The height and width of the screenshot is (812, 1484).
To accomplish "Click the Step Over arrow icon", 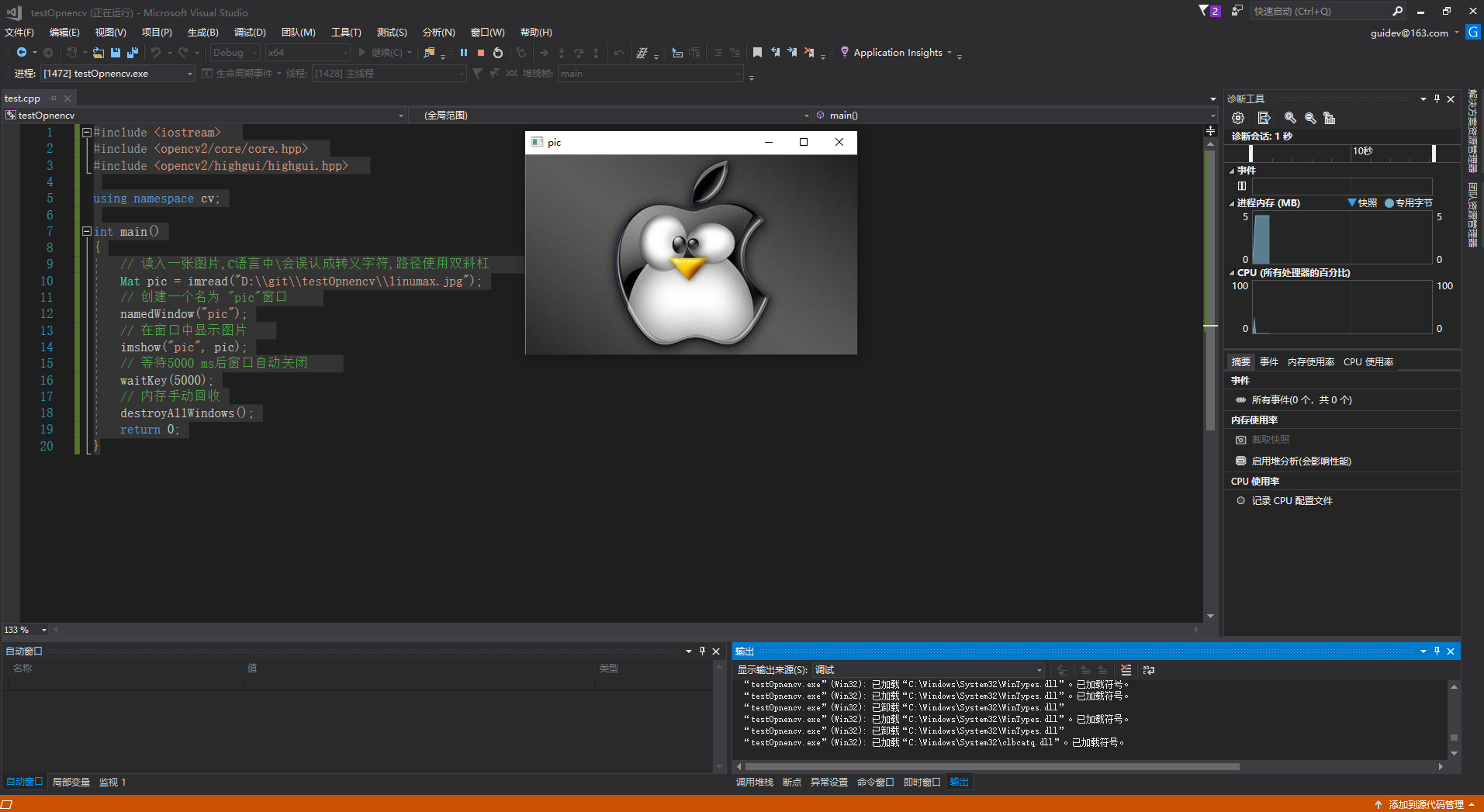I will [x=579, y=53].
